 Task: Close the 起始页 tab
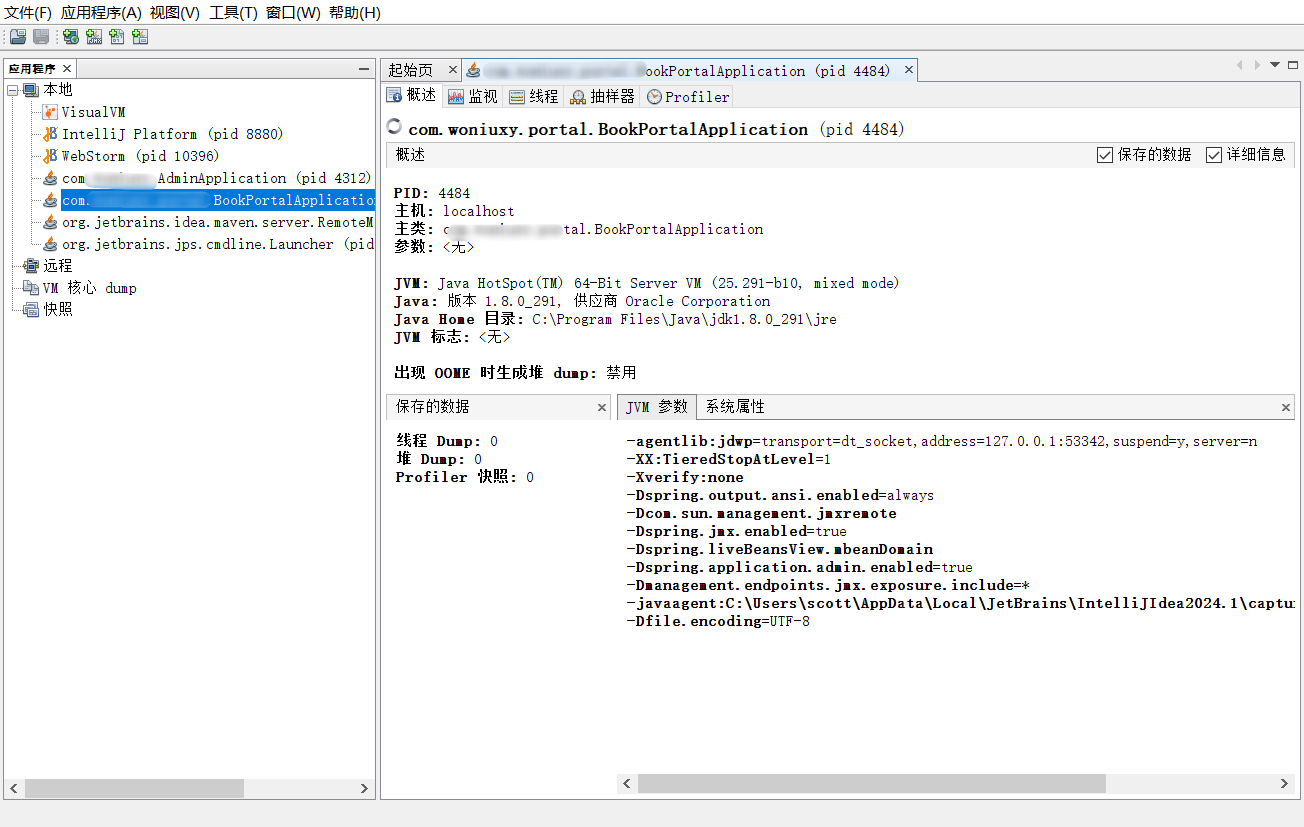coord(452,70)
